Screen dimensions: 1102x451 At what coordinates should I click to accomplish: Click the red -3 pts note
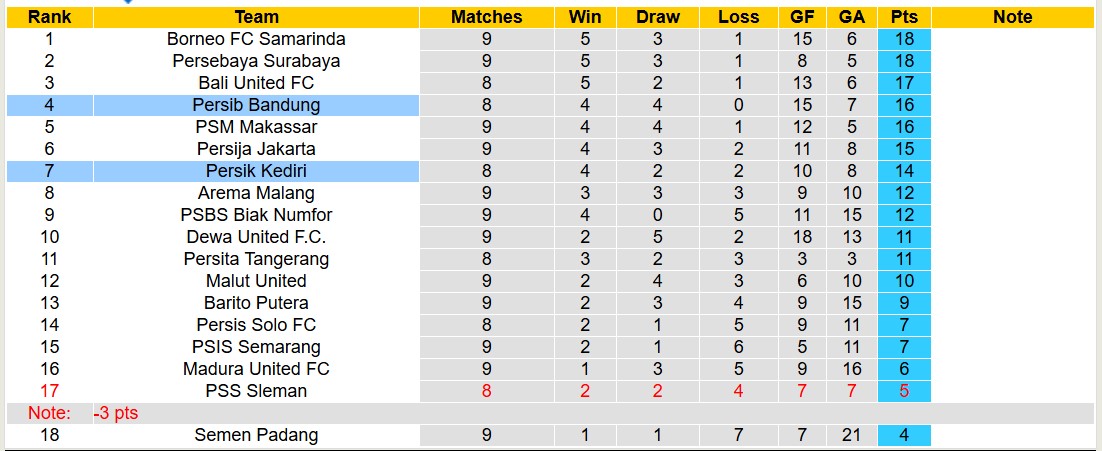pos(115,413)
